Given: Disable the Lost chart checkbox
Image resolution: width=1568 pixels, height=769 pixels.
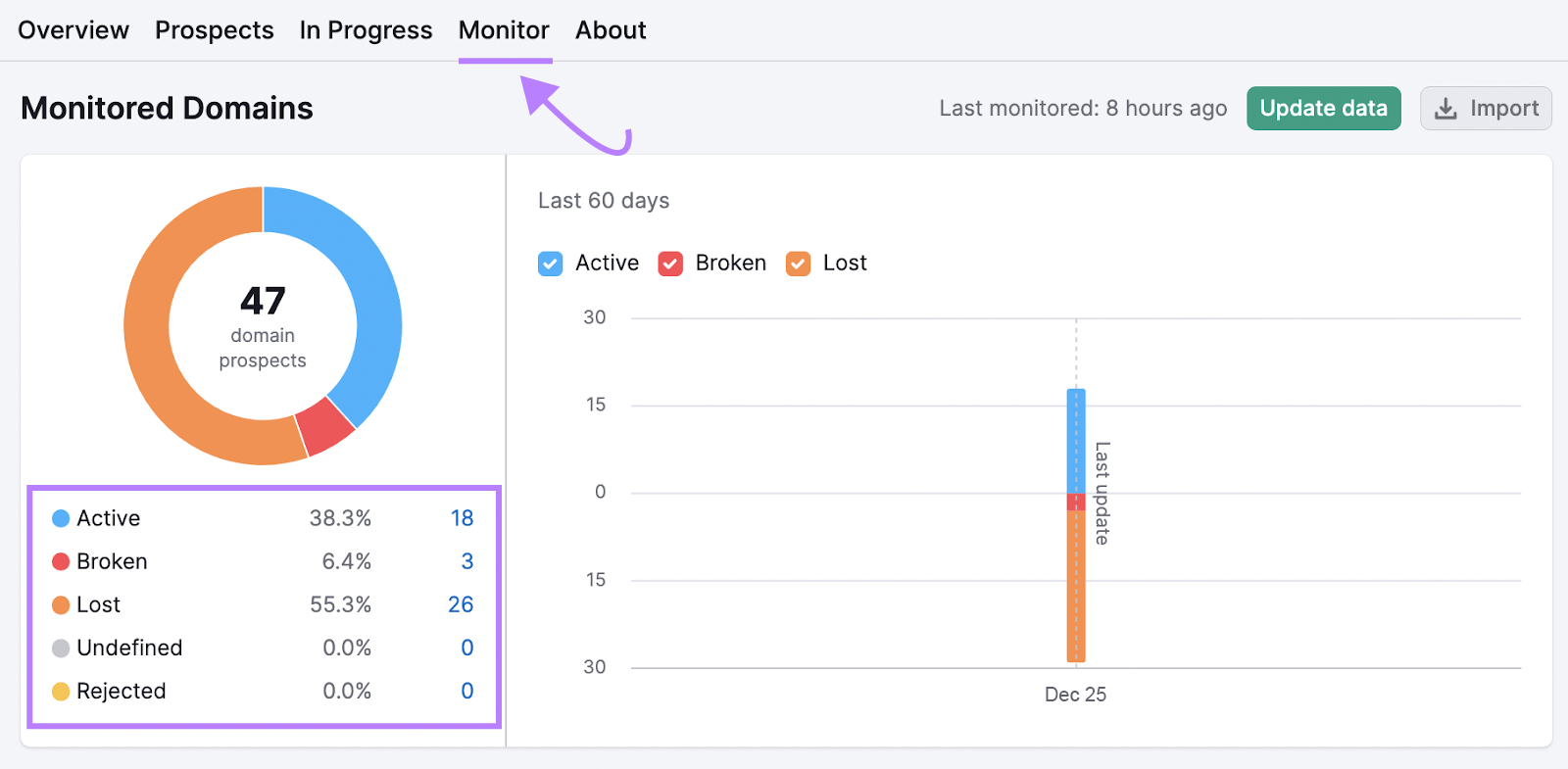Looking at the screenshot, I should [799, 264].
